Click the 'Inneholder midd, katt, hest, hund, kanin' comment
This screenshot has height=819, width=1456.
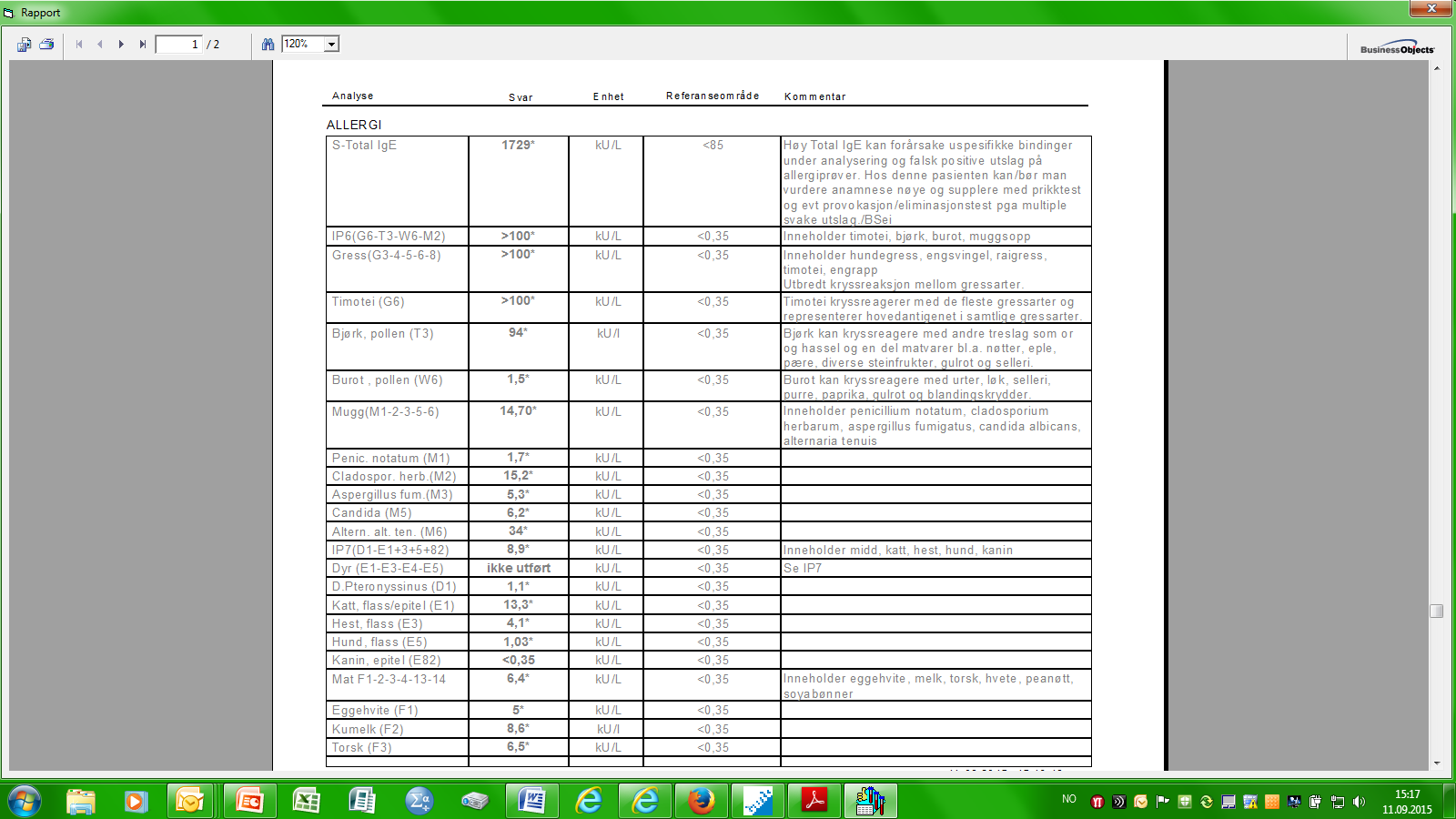898,550
